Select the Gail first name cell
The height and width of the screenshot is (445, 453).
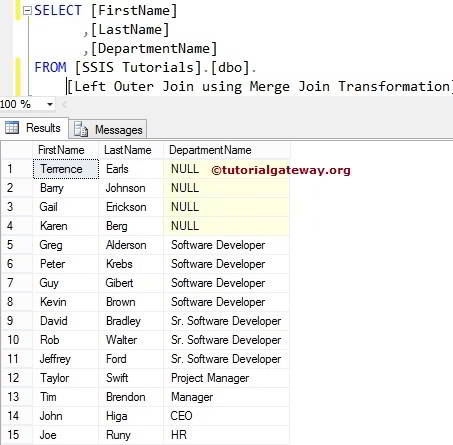(x=66, y=207)
